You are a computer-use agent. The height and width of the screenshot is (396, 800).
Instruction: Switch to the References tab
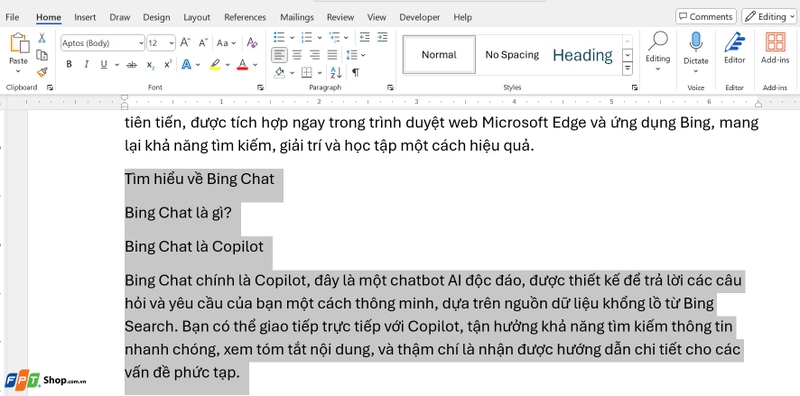click(245, 17)
